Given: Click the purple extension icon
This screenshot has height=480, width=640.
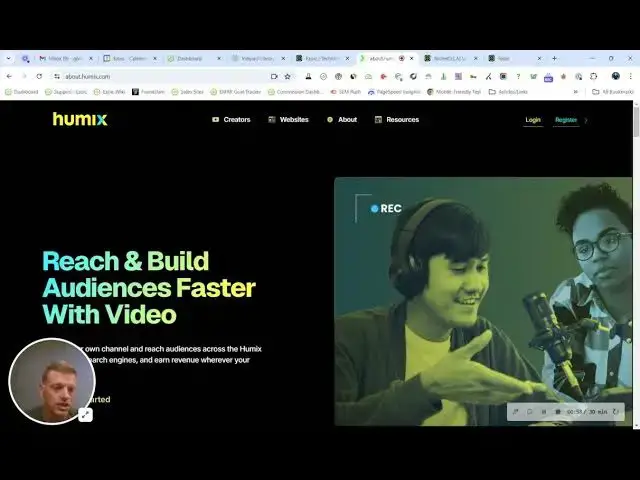Looking at the screenshot, I should (548, 77).
